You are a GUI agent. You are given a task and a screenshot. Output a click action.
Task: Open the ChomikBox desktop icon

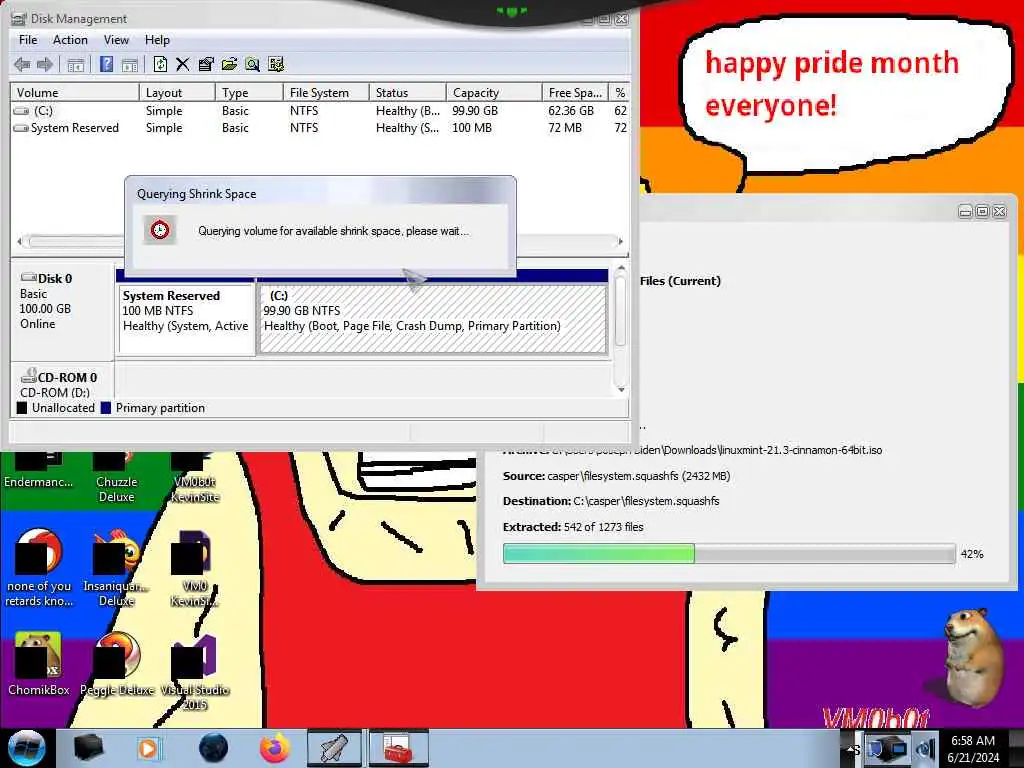[x=39, y=665]
